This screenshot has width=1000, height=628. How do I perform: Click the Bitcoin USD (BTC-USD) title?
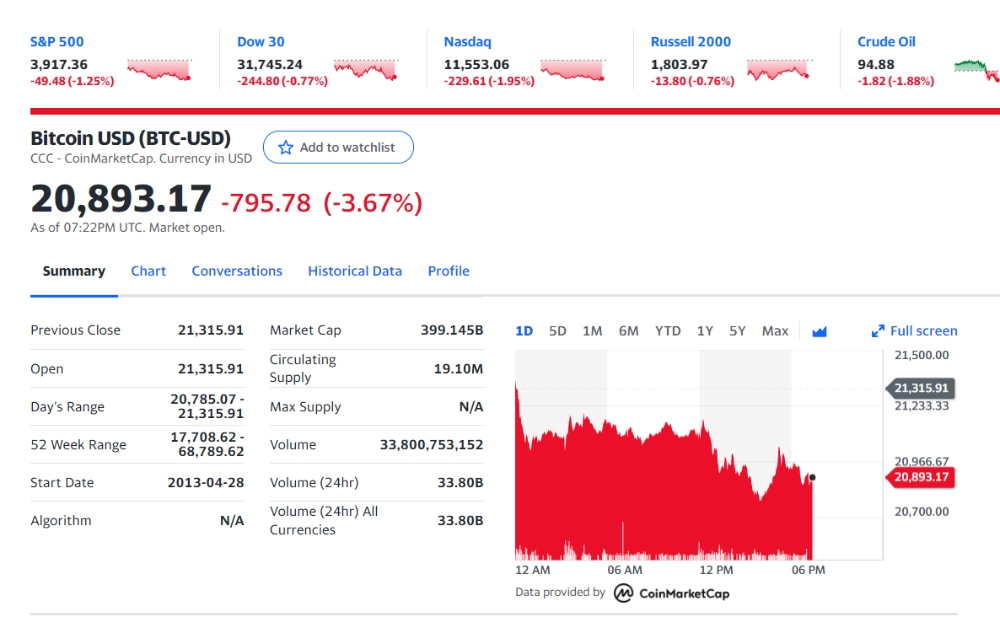(131, 138)
